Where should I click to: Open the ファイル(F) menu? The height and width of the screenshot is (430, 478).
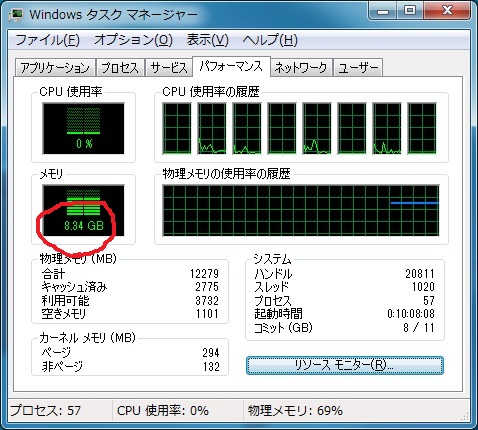48,40
